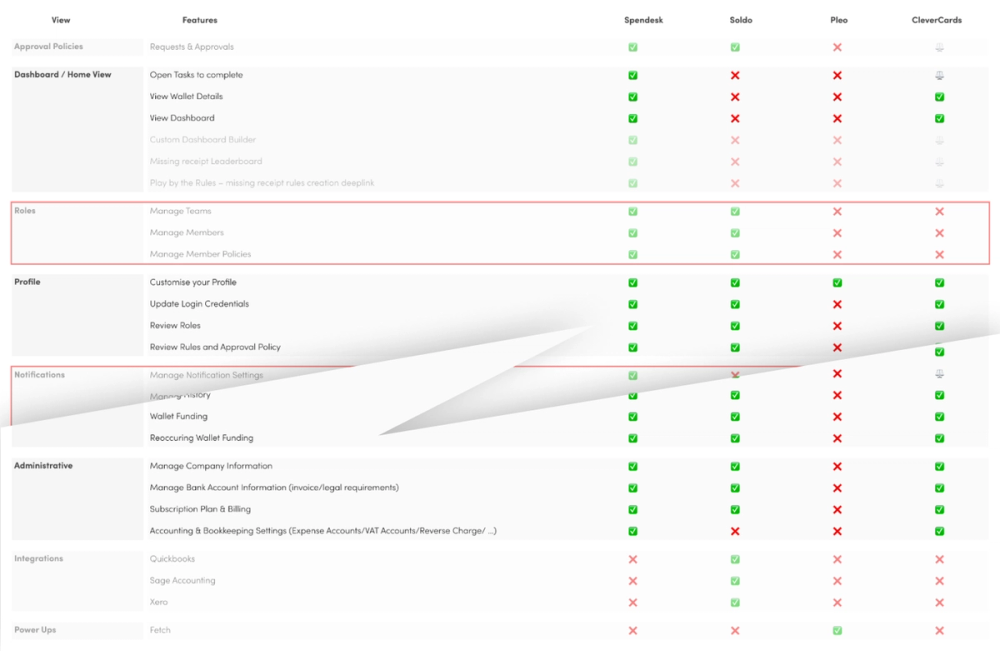Click the Manage Member Policies feature text

pyautogui.click(x=200, y=254)
